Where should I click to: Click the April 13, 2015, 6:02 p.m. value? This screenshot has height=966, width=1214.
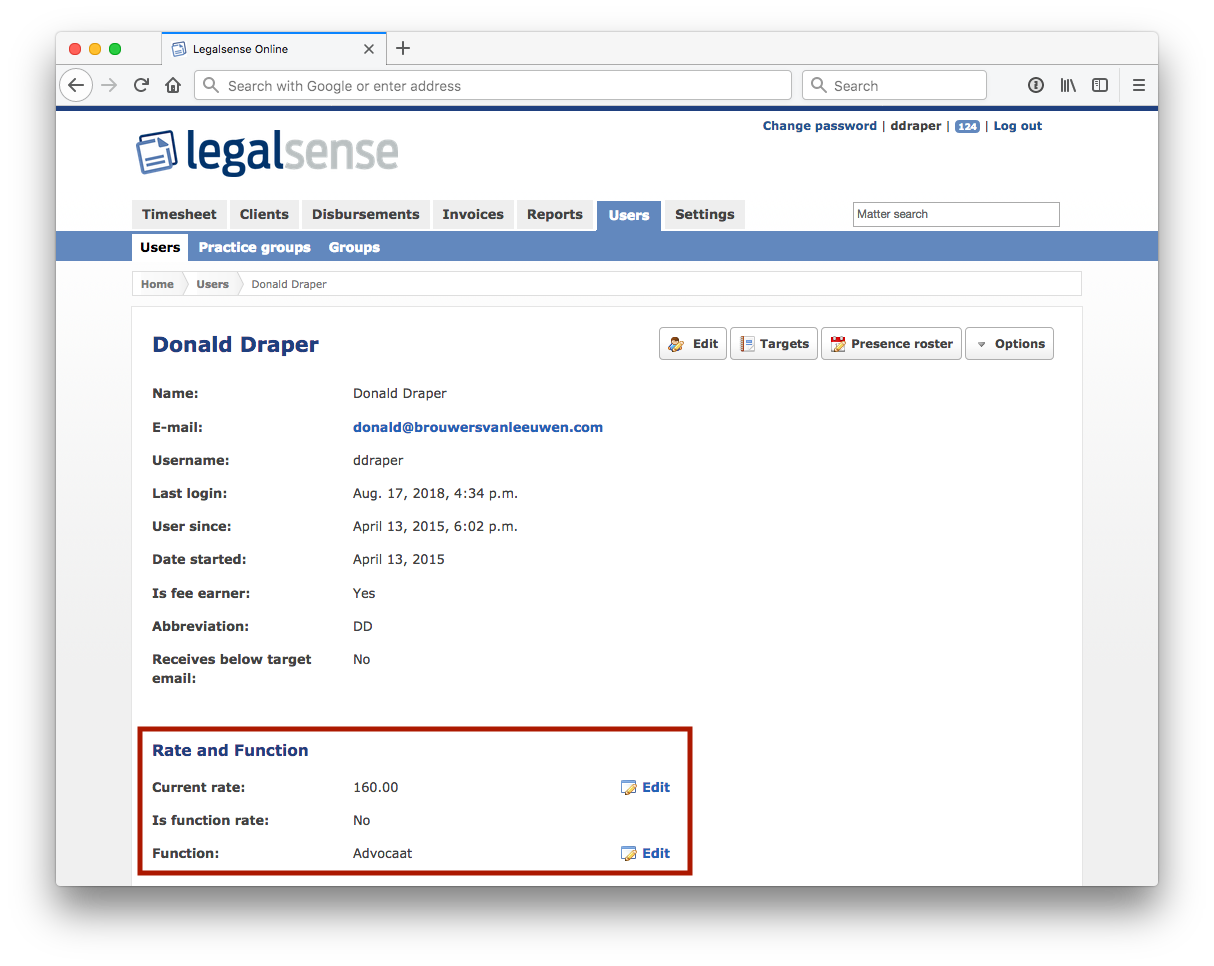[x=435, y=526]
